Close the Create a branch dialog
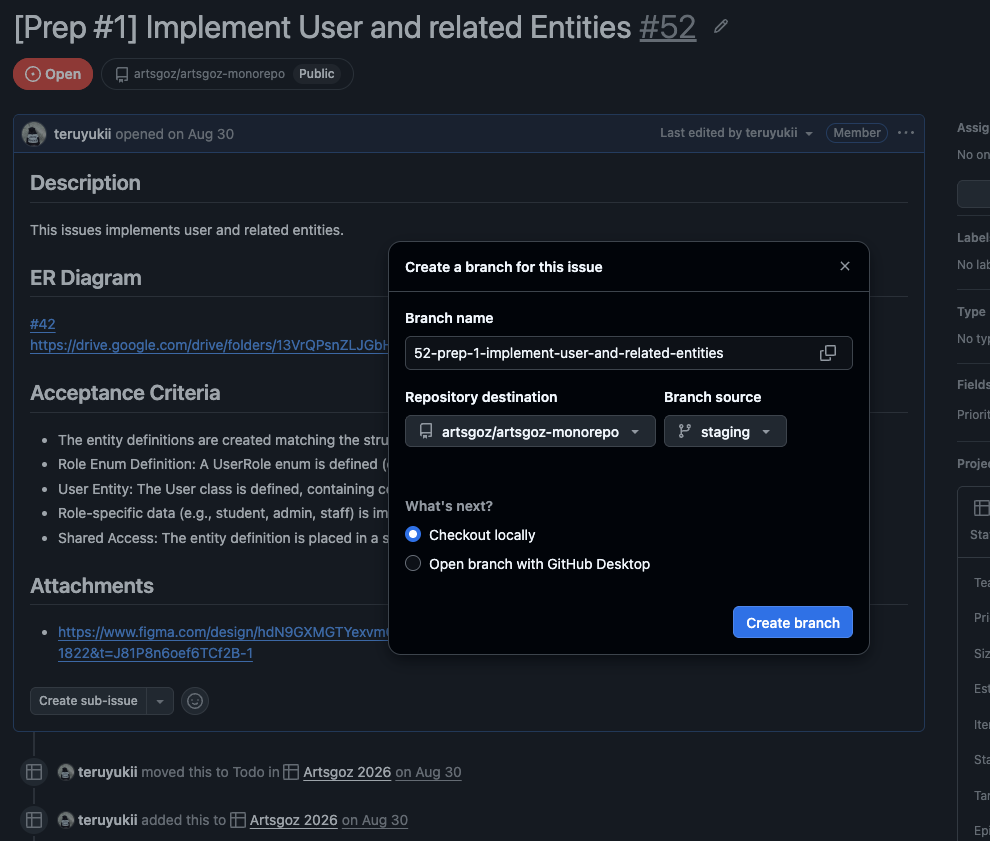 (x=845, y=266)
